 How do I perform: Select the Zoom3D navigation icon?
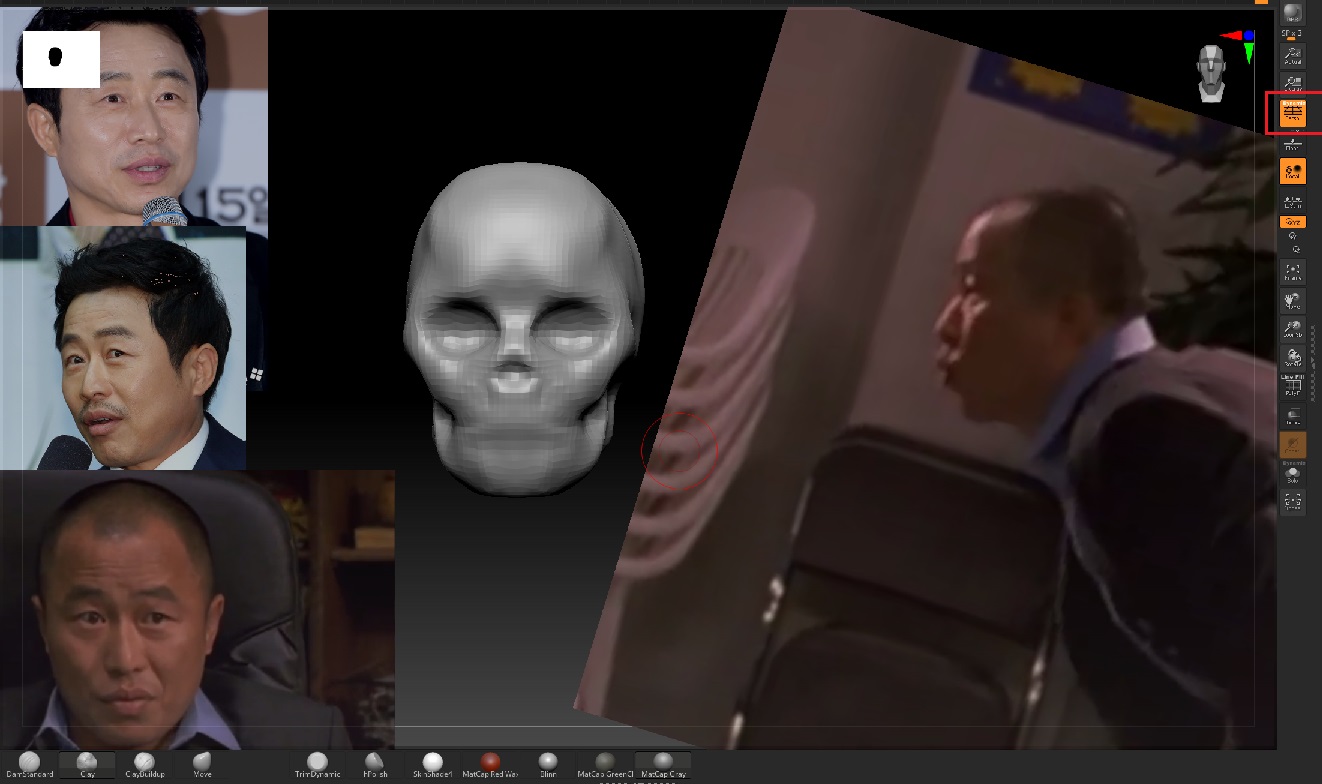click(1293, 329)
